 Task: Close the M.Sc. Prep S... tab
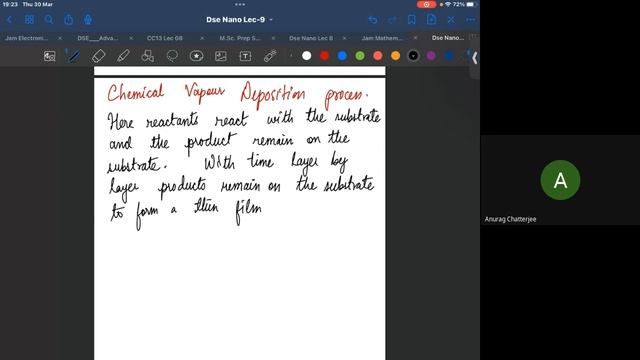pyautogui.click(x=273, y=38)
